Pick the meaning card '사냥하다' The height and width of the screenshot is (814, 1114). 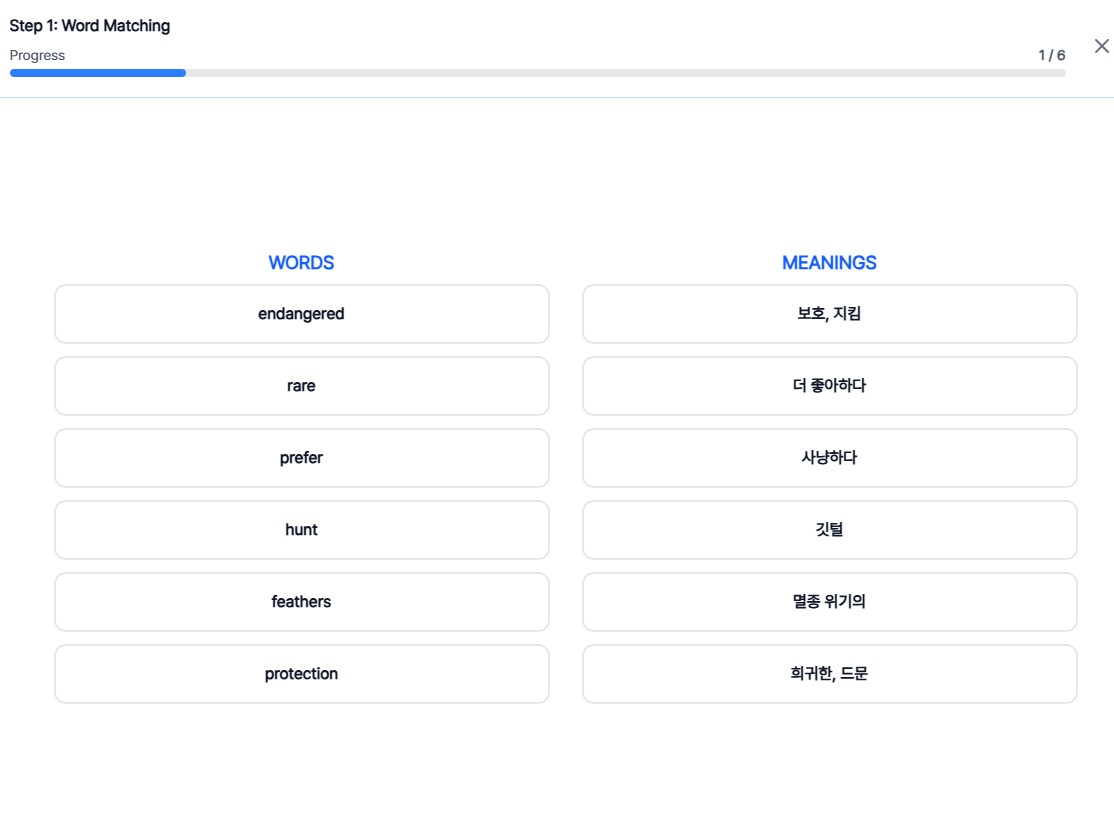(x=829, y=458)
